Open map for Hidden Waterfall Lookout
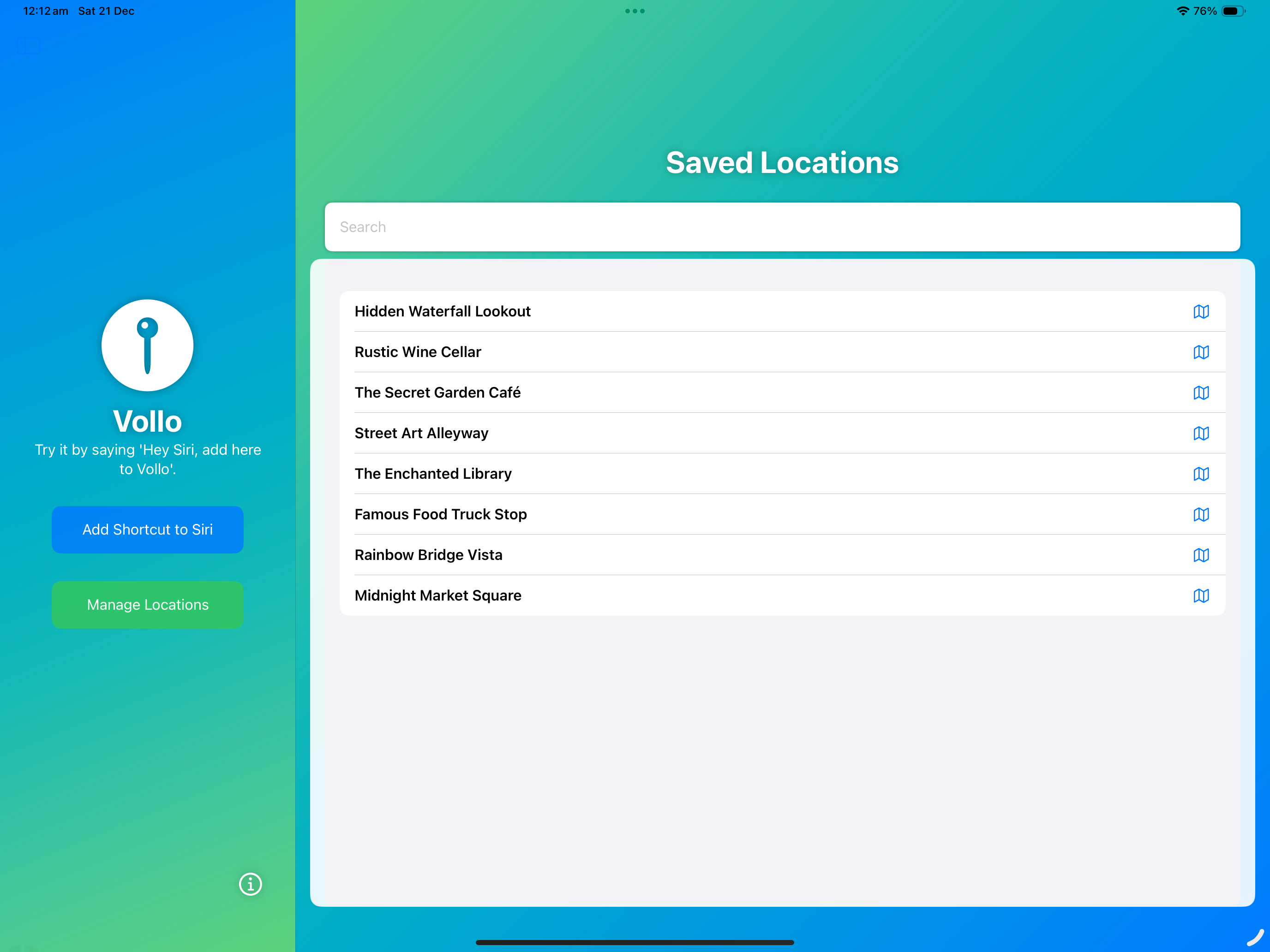 coord(1200,311)
